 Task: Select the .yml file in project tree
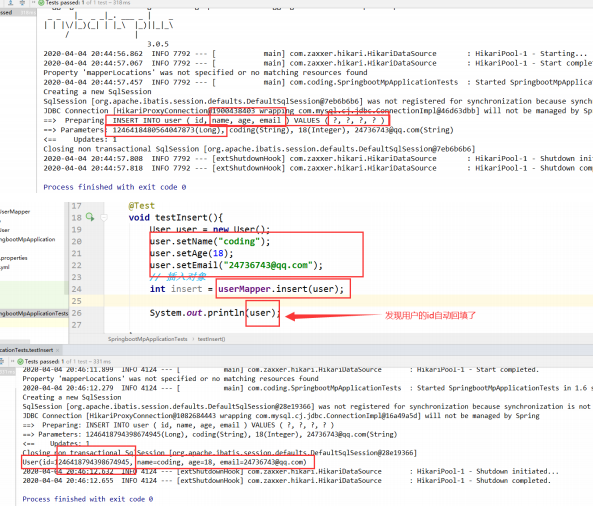[x=5, y=267]
